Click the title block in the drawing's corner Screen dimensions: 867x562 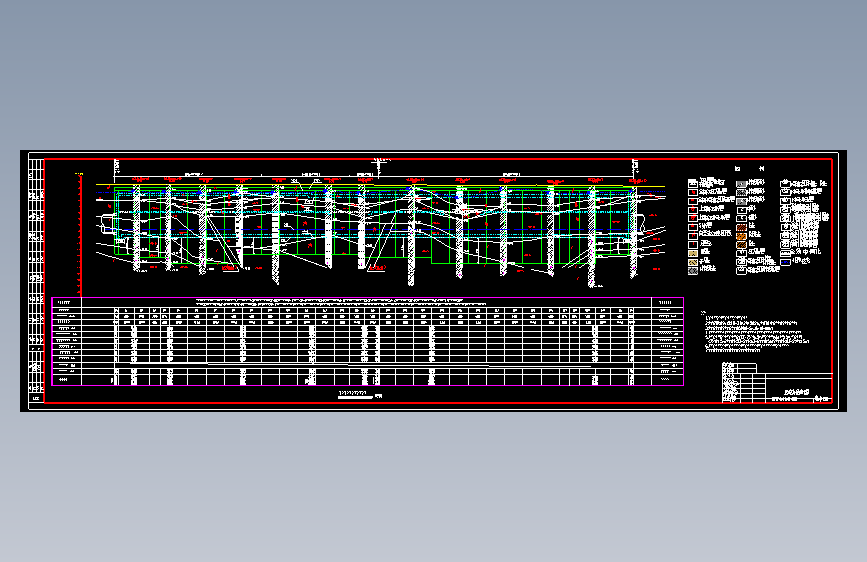tap(777, 382)
